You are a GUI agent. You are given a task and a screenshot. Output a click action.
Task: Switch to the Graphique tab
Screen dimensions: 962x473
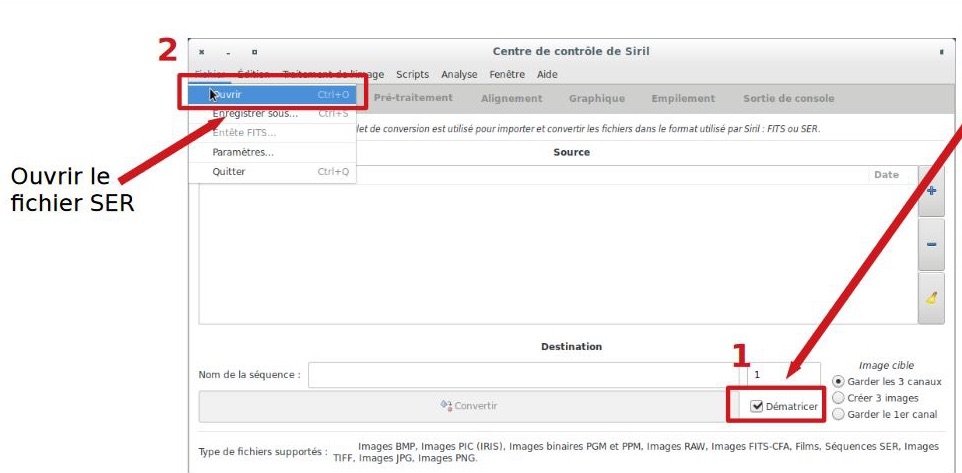[x=597, y=98]
